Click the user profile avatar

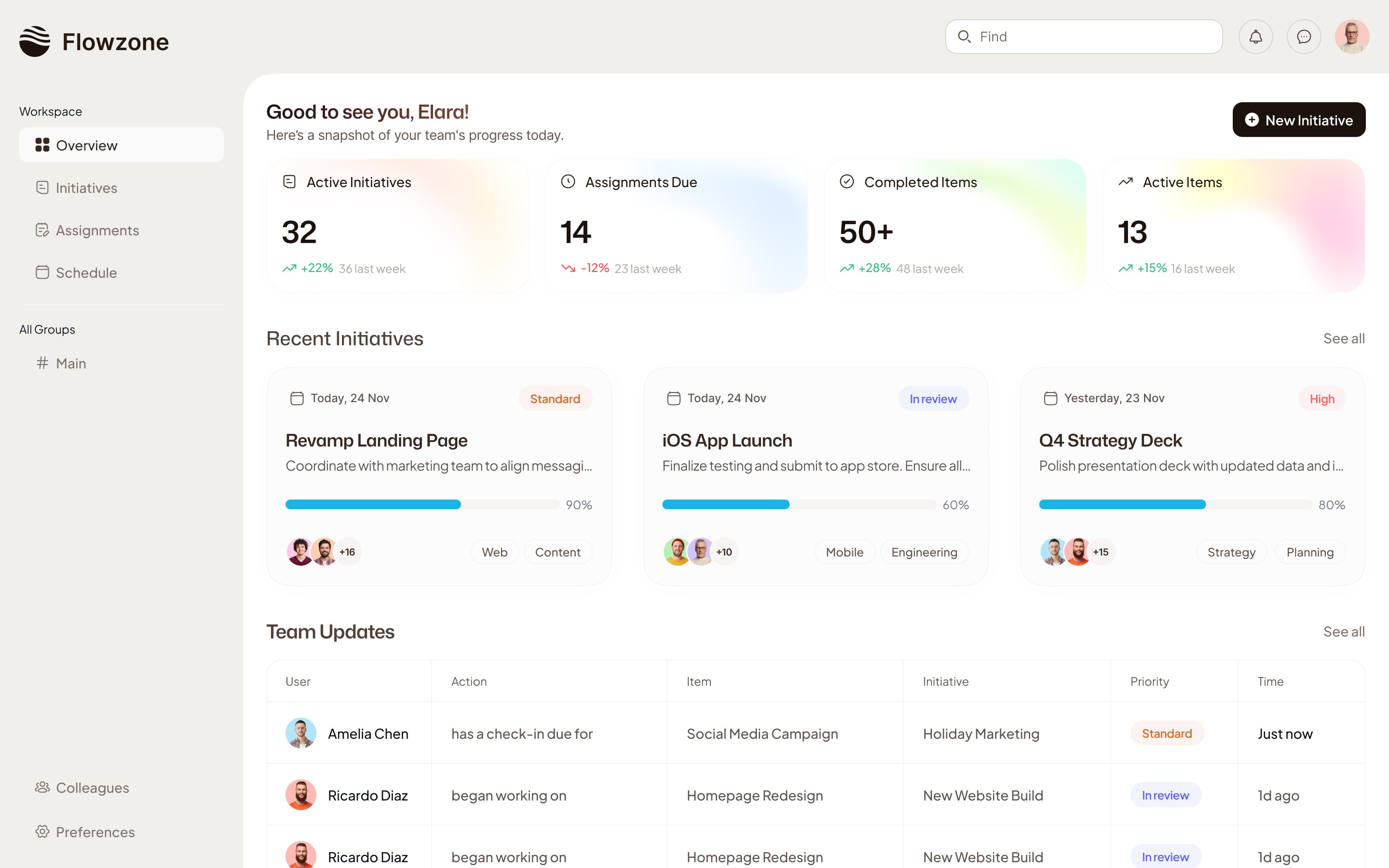tap(1352, 37)
